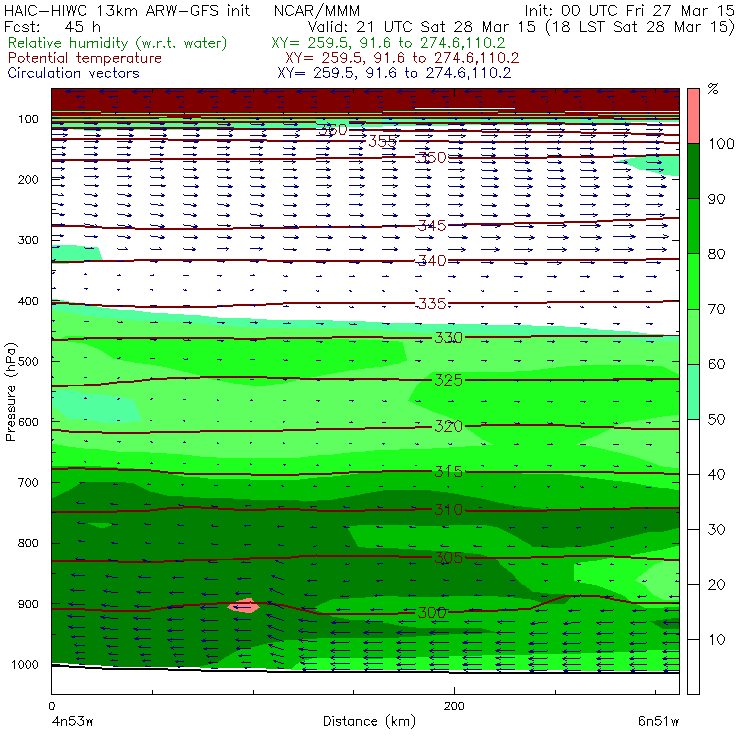
Task: Pick the 50–60% aqua colorbar segment
Action: click(x=693, y=392)
